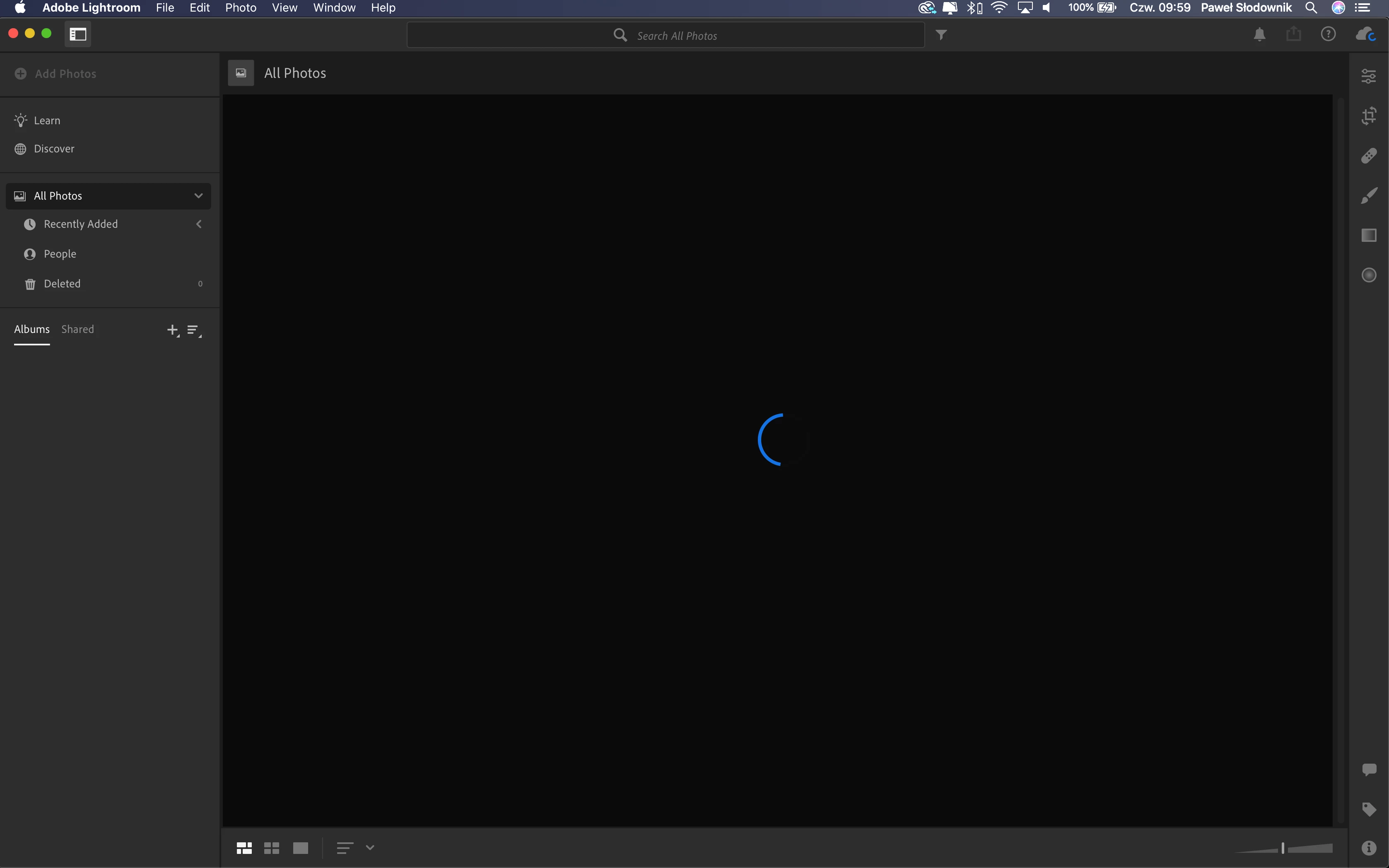Collapse the All Photos section chevron

click(x=199, y=196)
